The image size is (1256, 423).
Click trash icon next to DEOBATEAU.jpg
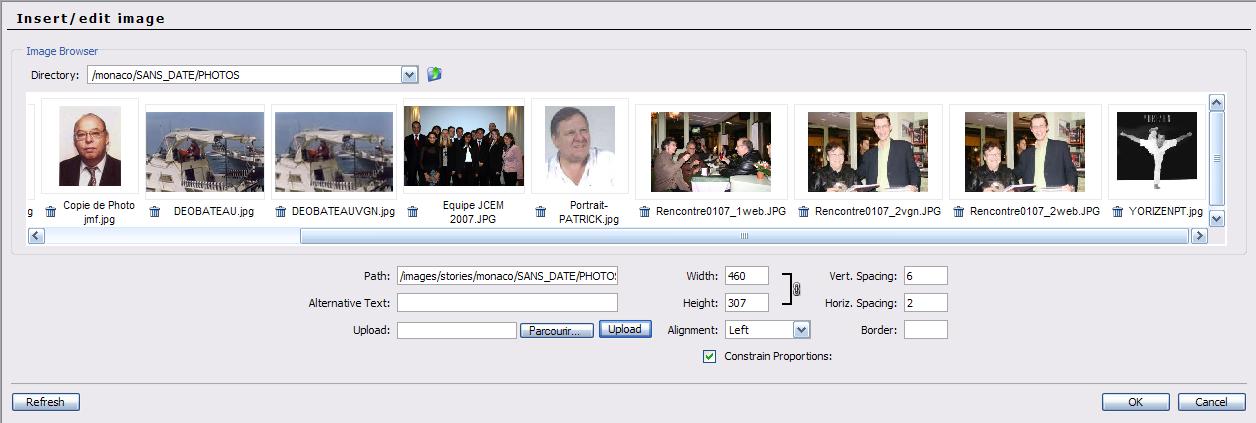155,212
